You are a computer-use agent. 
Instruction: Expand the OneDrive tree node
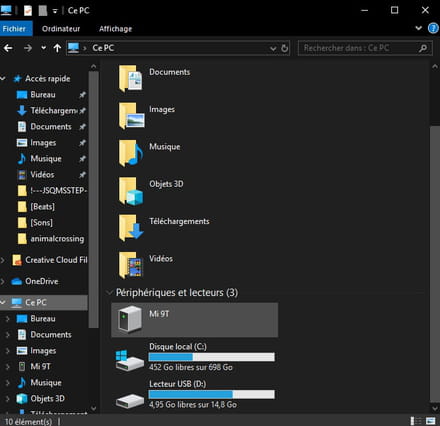click(3, 281)
